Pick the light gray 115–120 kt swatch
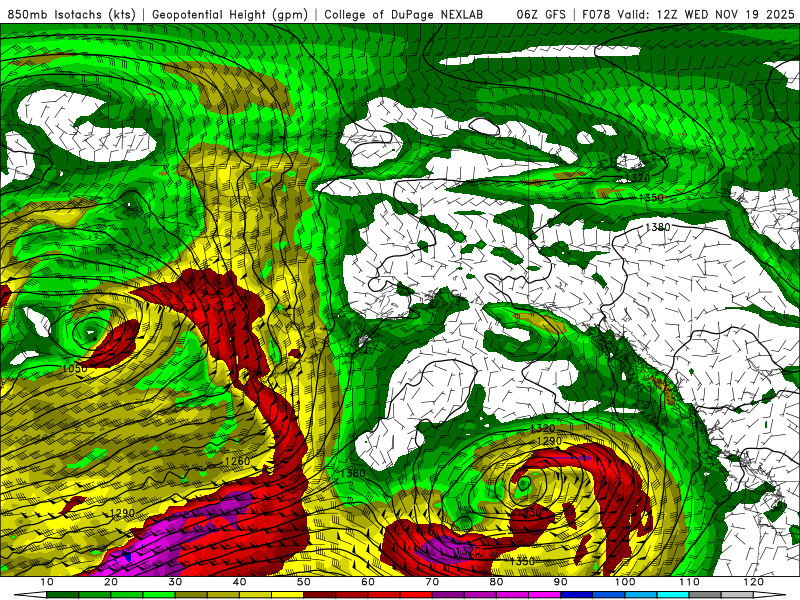800x600 pixels. [x=737, y=595]
